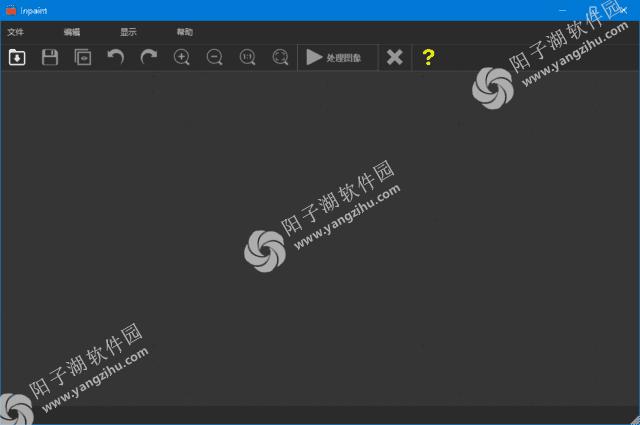Redo the last undone action
This screenshot has width=640, height=425.
149,57
